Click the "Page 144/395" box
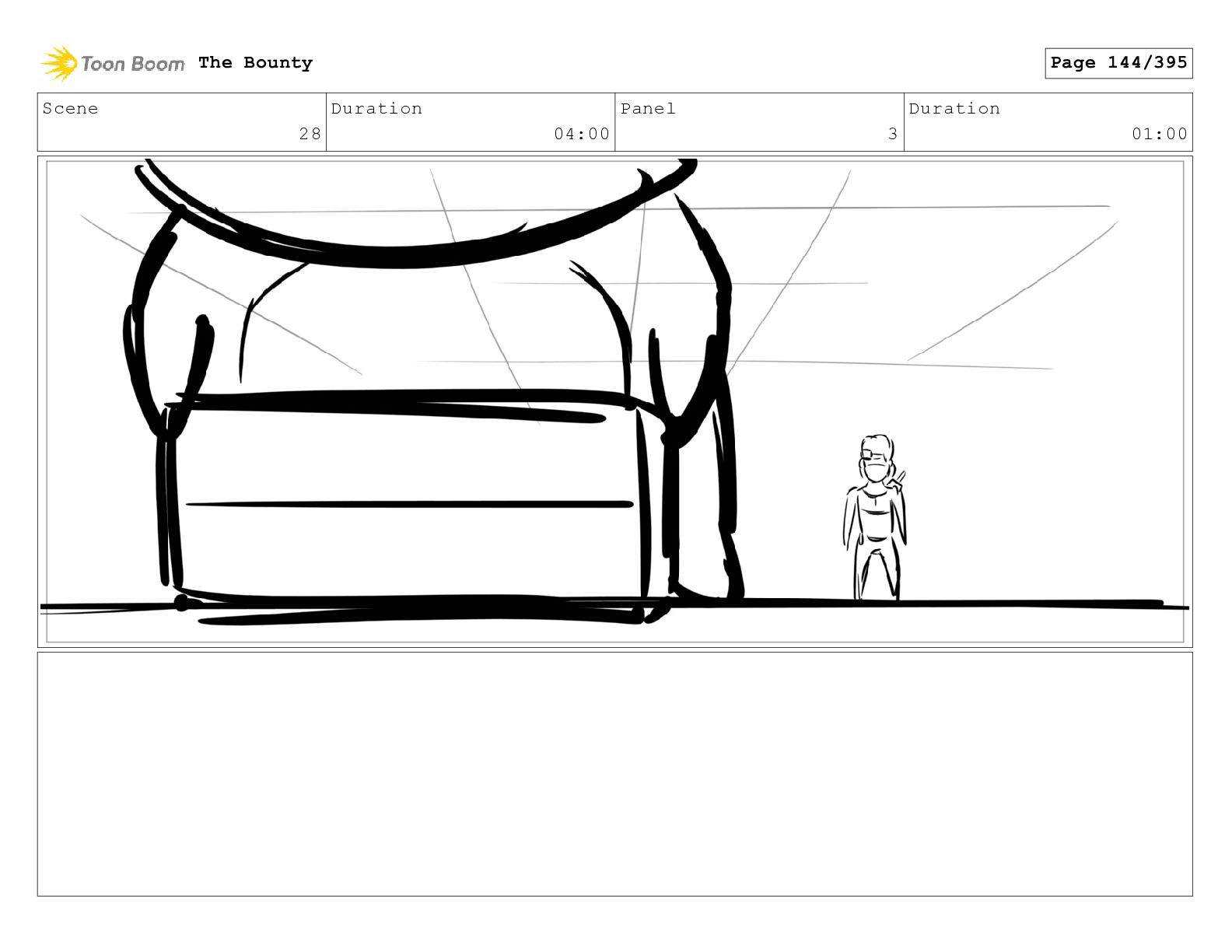 point(1118,63)
